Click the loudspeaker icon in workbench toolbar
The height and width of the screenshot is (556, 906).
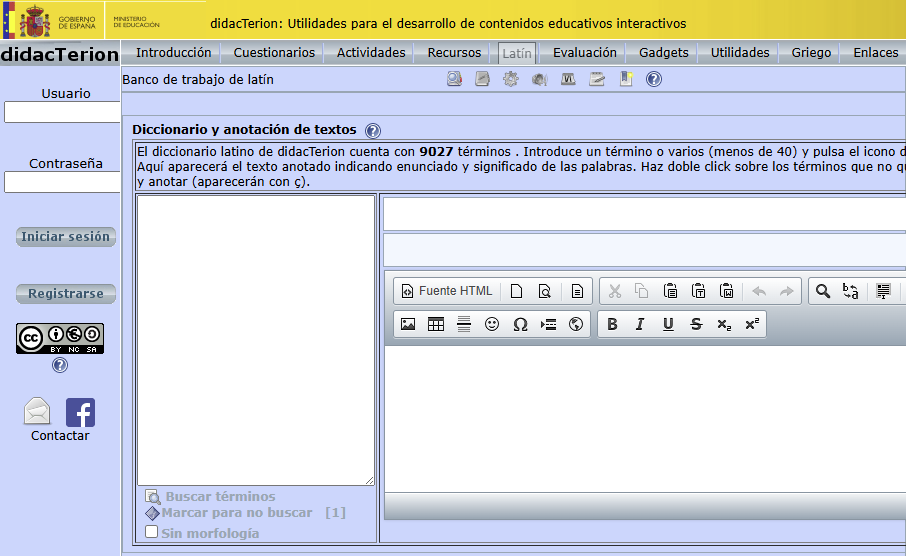pyautogui.click(x=540, y=79)
